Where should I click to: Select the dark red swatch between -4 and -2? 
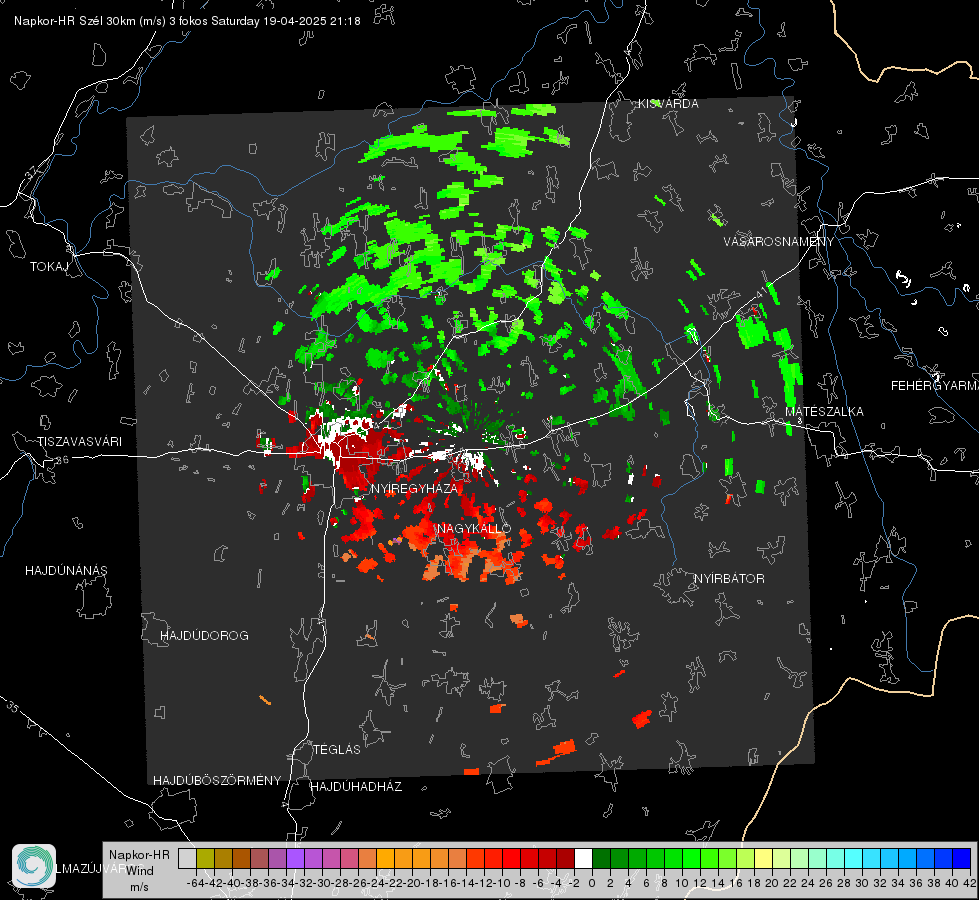pos(566,858)
